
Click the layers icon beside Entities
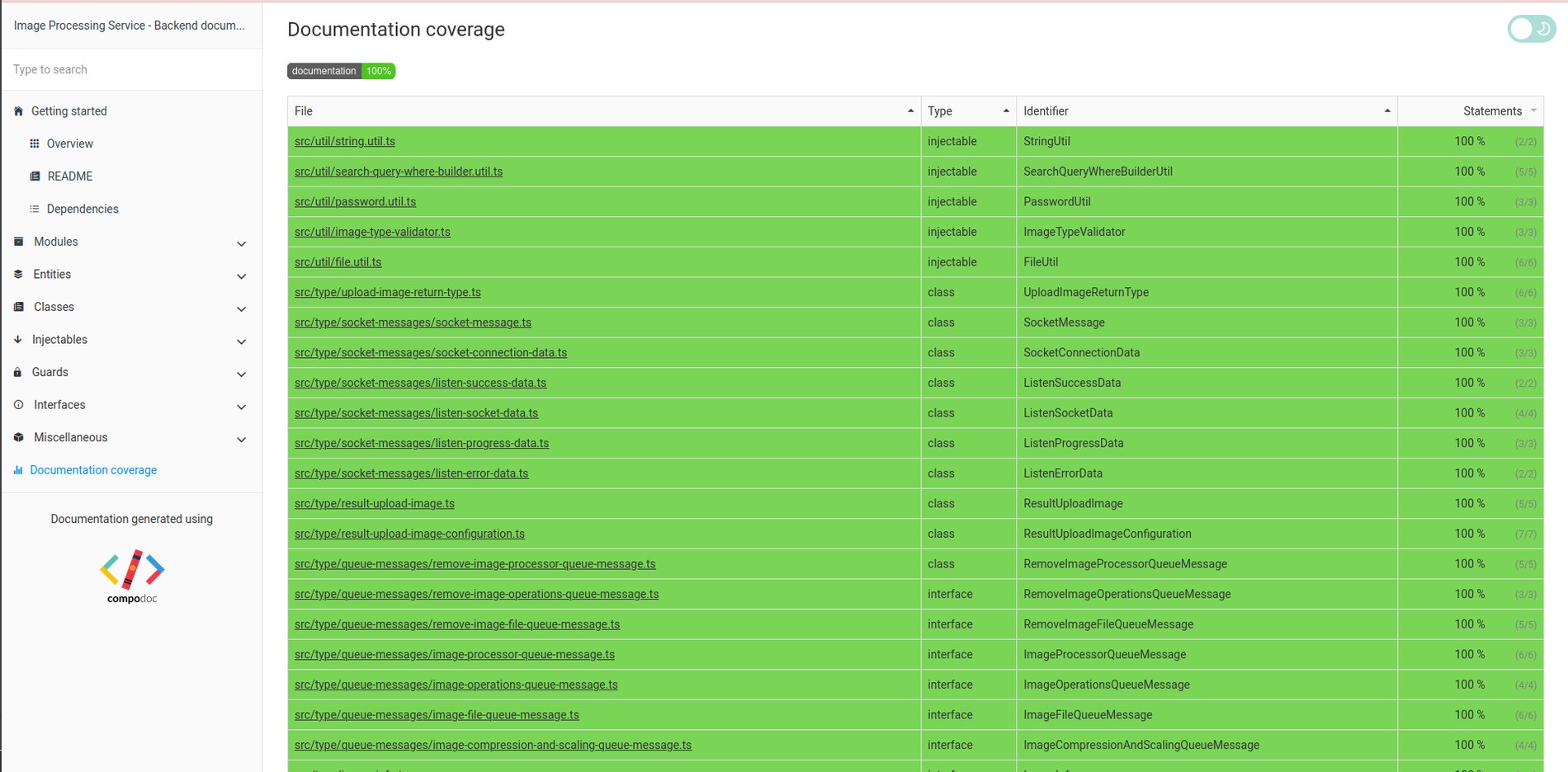coord(18,275)
